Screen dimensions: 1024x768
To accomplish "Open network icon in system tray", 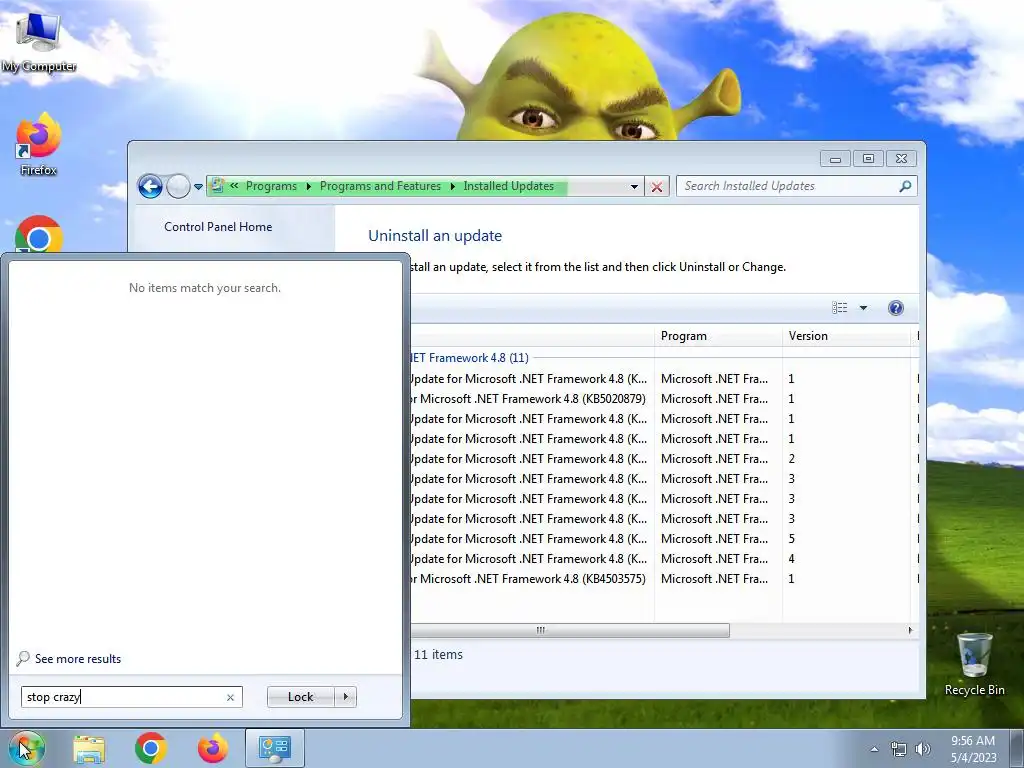I will pos(899,749).
